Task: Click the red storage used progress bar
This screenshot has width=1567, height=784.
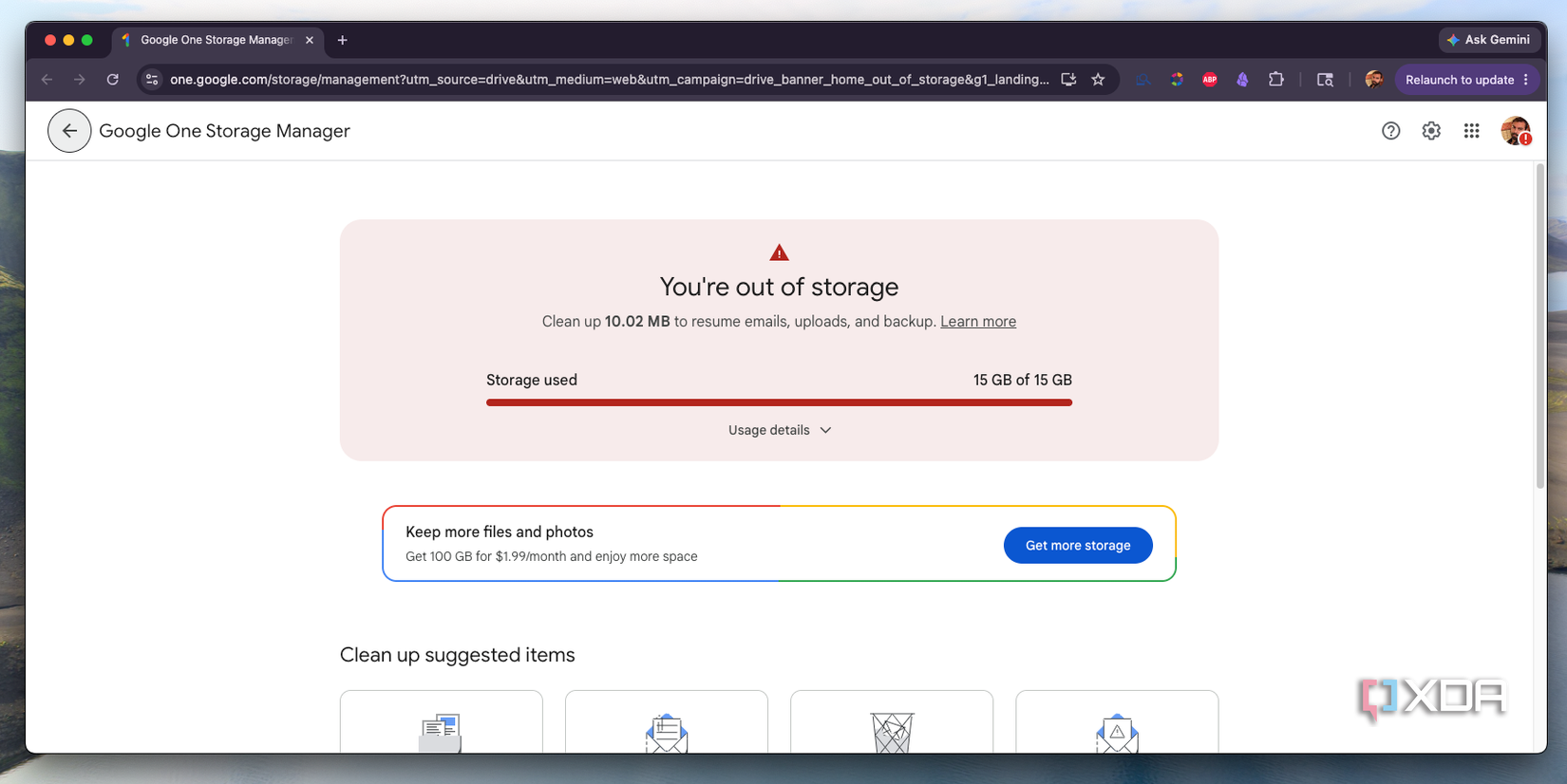Action: pyautogui.click(x=779, y=402)
